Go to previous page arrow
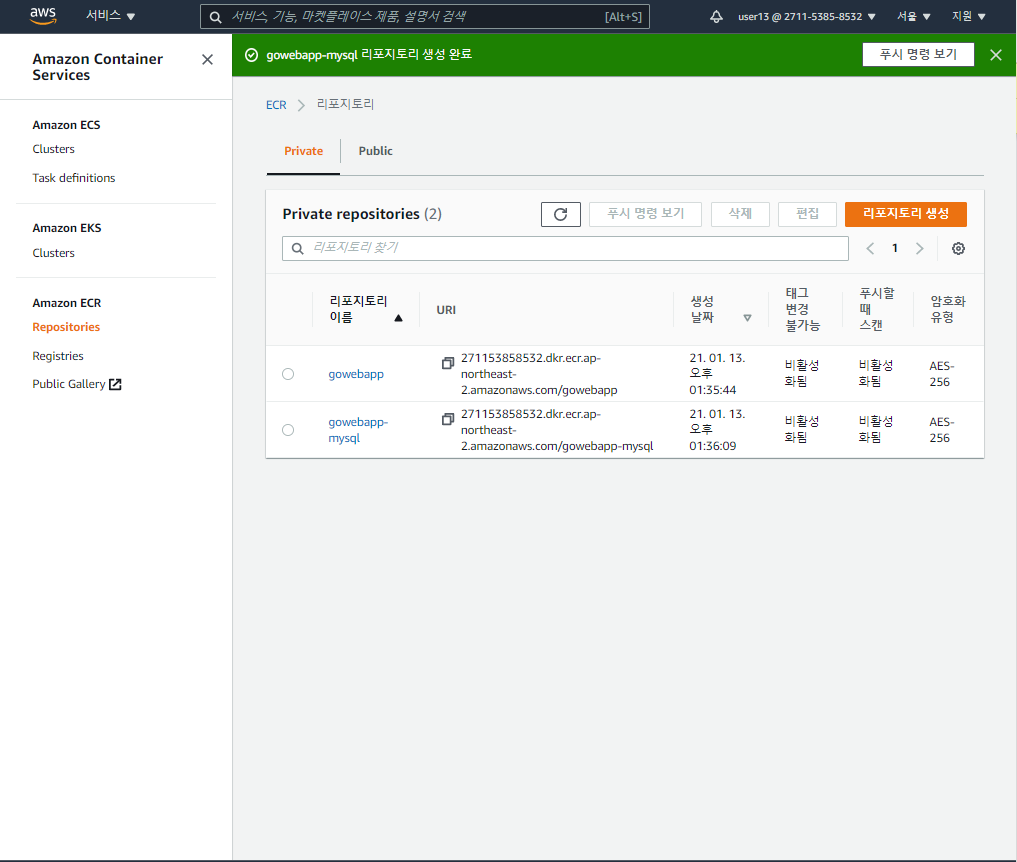This screenshot has width=1017, height=862. coord(870,248)
